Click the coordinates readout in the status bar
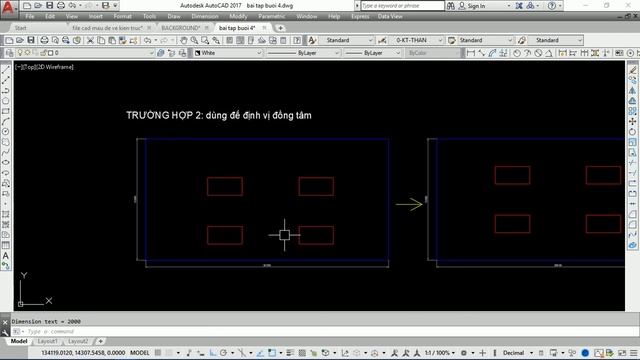This screenshot has height=360, width=640. click(x=83, y=353)
